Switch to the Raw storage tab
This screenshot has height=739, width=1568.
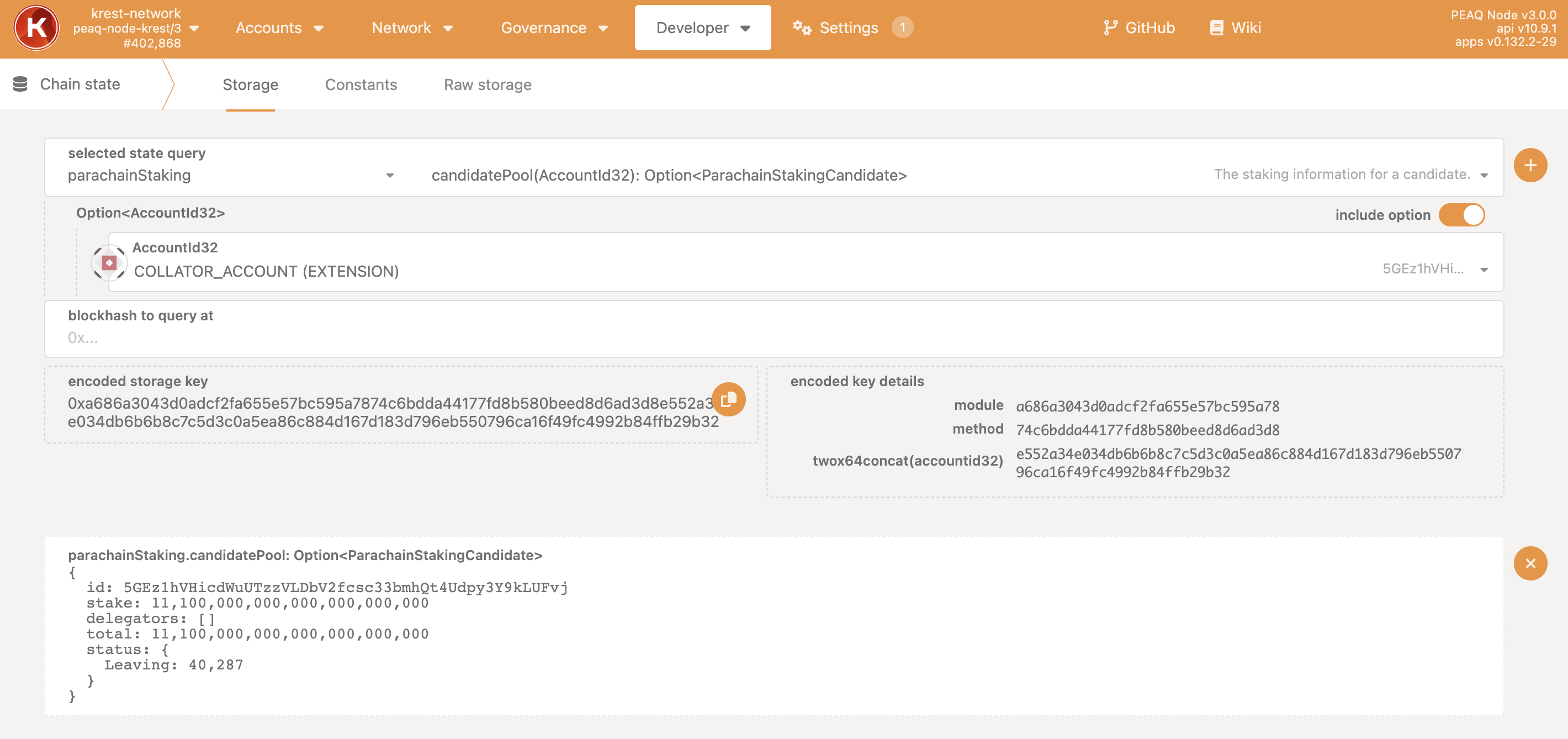tap(488, 85)
